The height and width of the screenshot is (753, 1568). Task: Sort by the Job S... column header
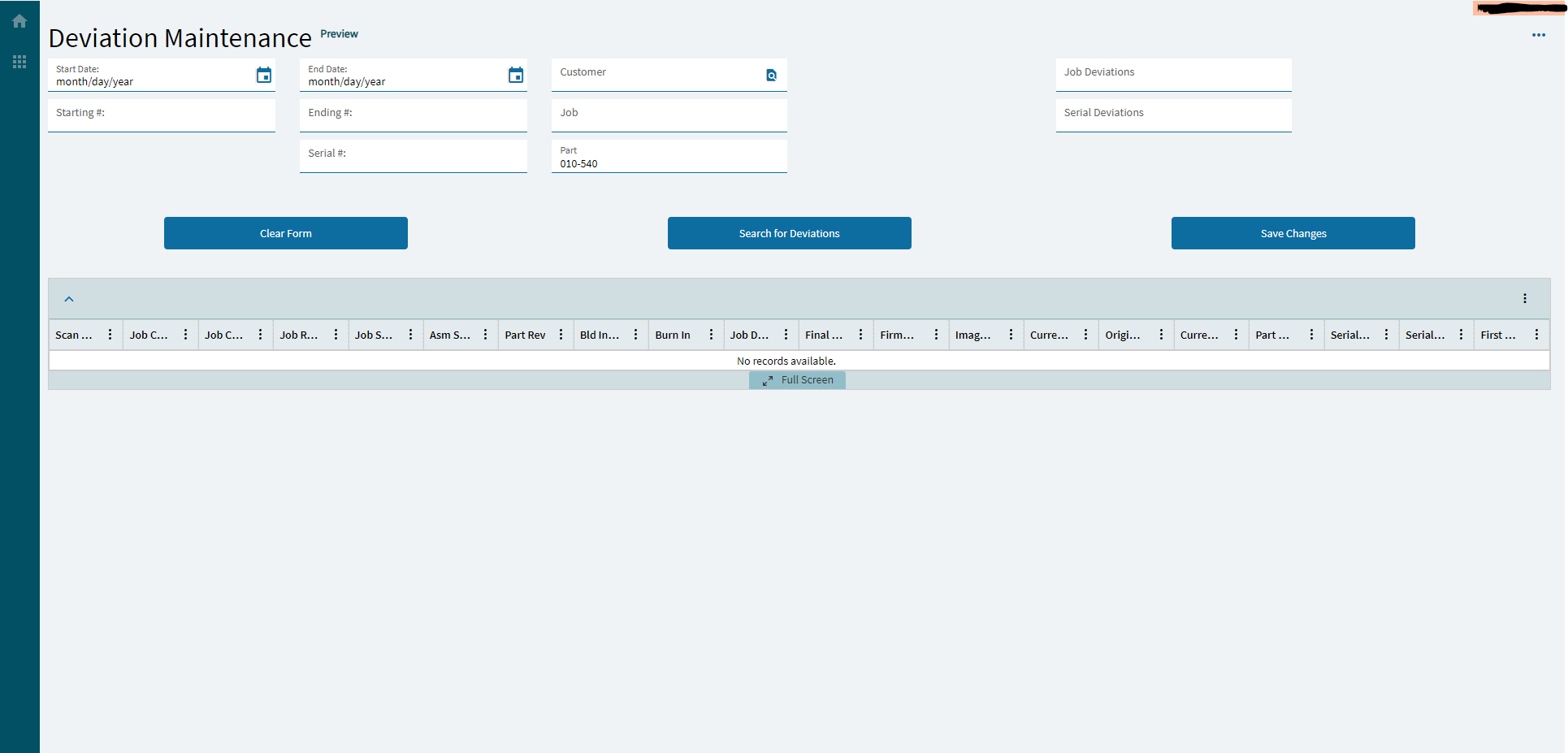pos(374,335)
